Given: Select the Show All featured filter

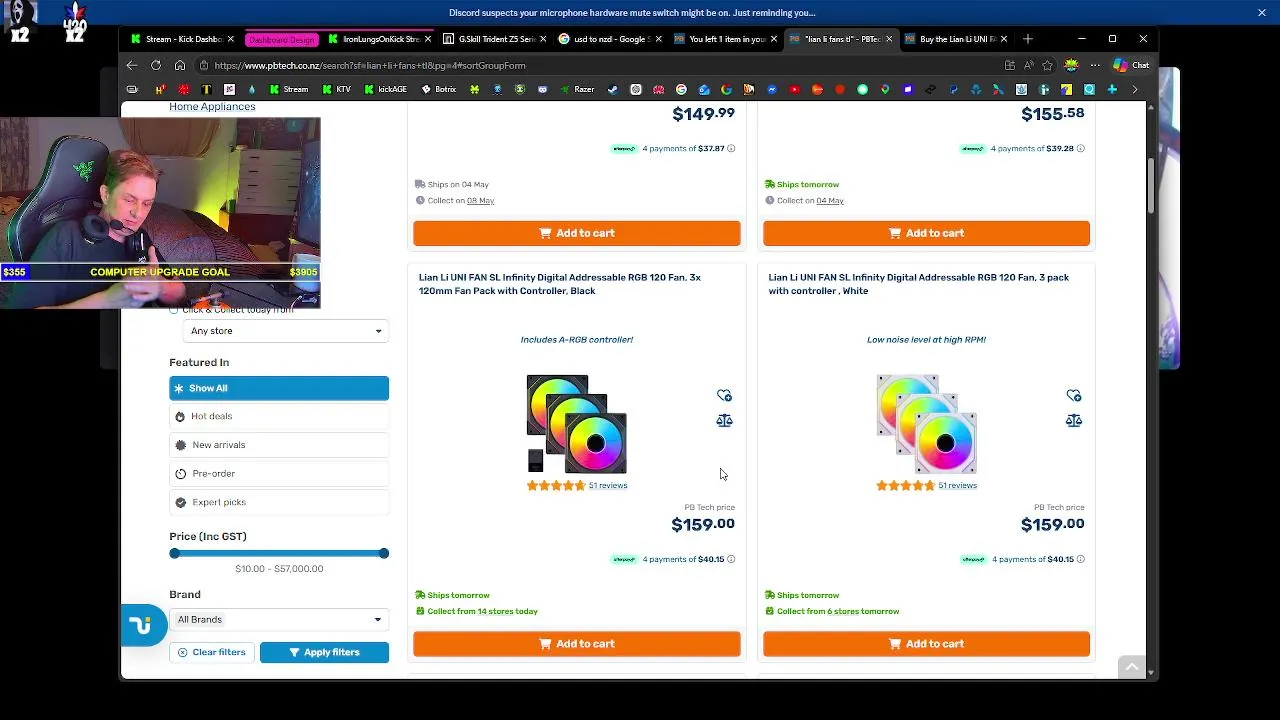Looking at the screenshot, I should (279, 388).
